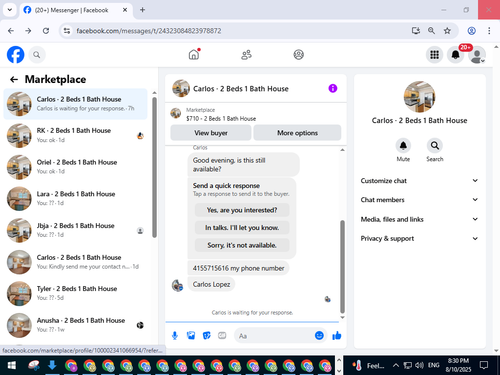The image size is (500, 375).
Task: Go to Facebook Home icon
Action: click(194, 54)
